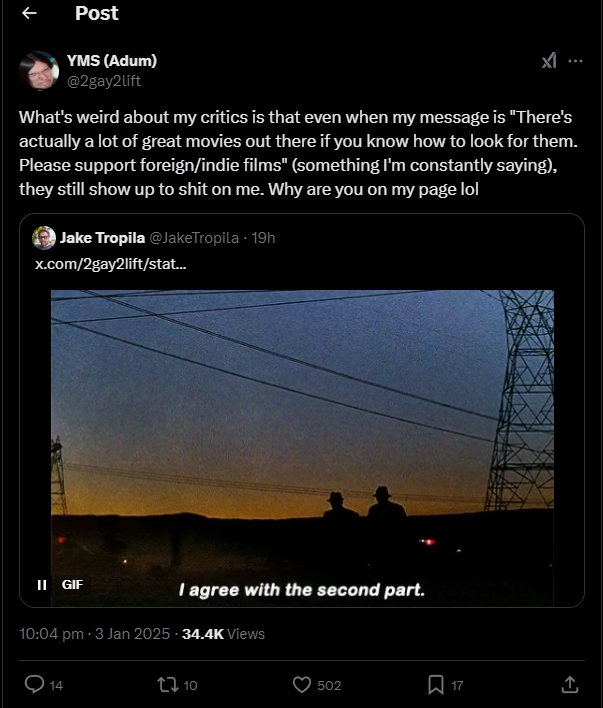The image size is (603, 708).
Task: Open YMS (Adum) profile picture
Action: [x=39, y=71]
